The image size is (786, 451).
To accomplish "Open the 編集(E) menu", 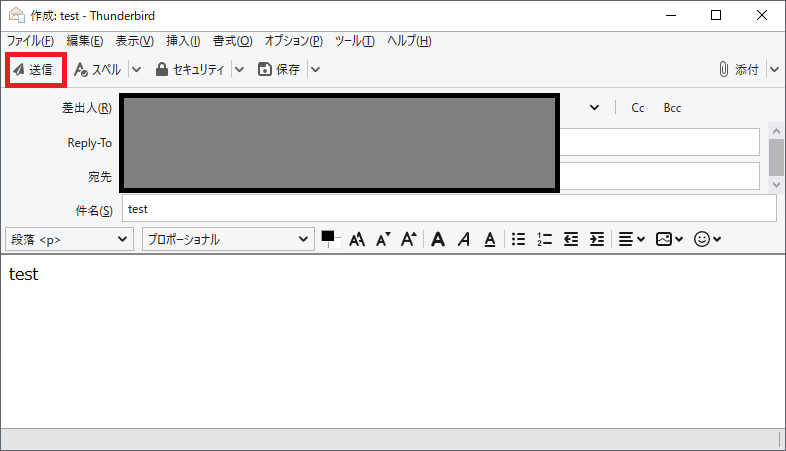I will pyautogui.click(x=85, y=41).
